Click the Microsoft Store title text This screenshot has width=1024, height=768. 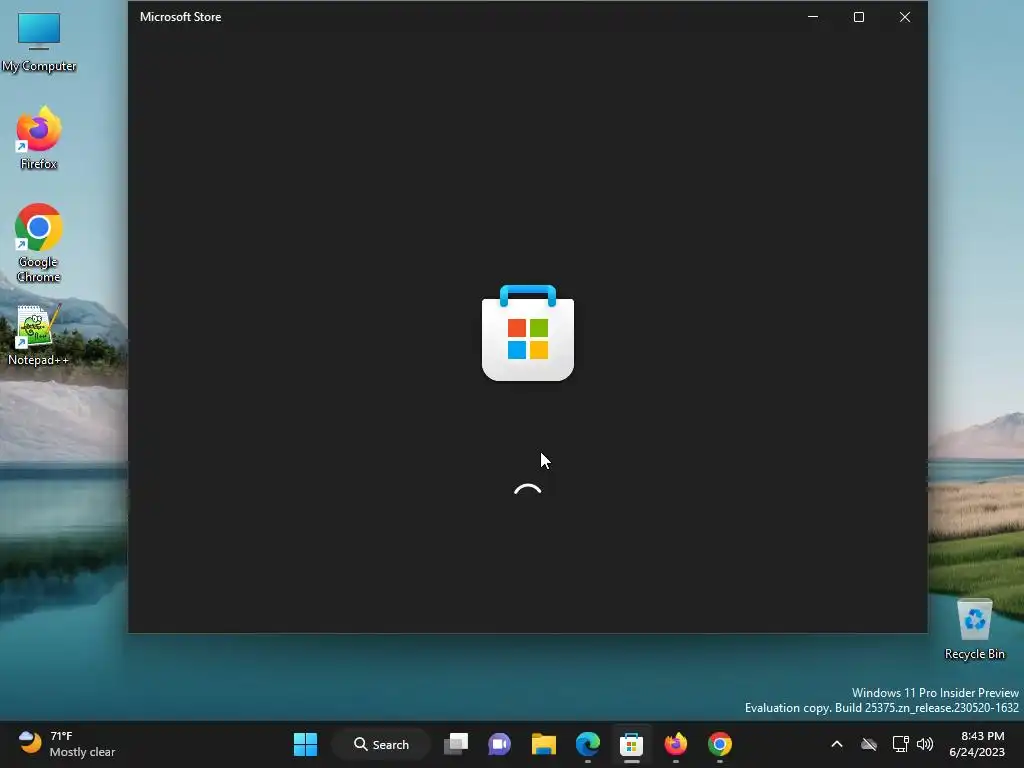point(180,17)
